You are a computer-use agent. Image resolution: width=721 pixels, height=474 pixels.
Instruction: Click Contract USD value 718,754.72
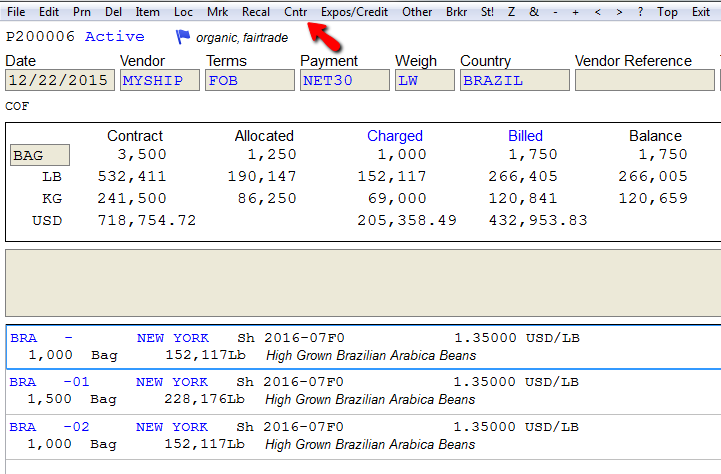point(147,220)
